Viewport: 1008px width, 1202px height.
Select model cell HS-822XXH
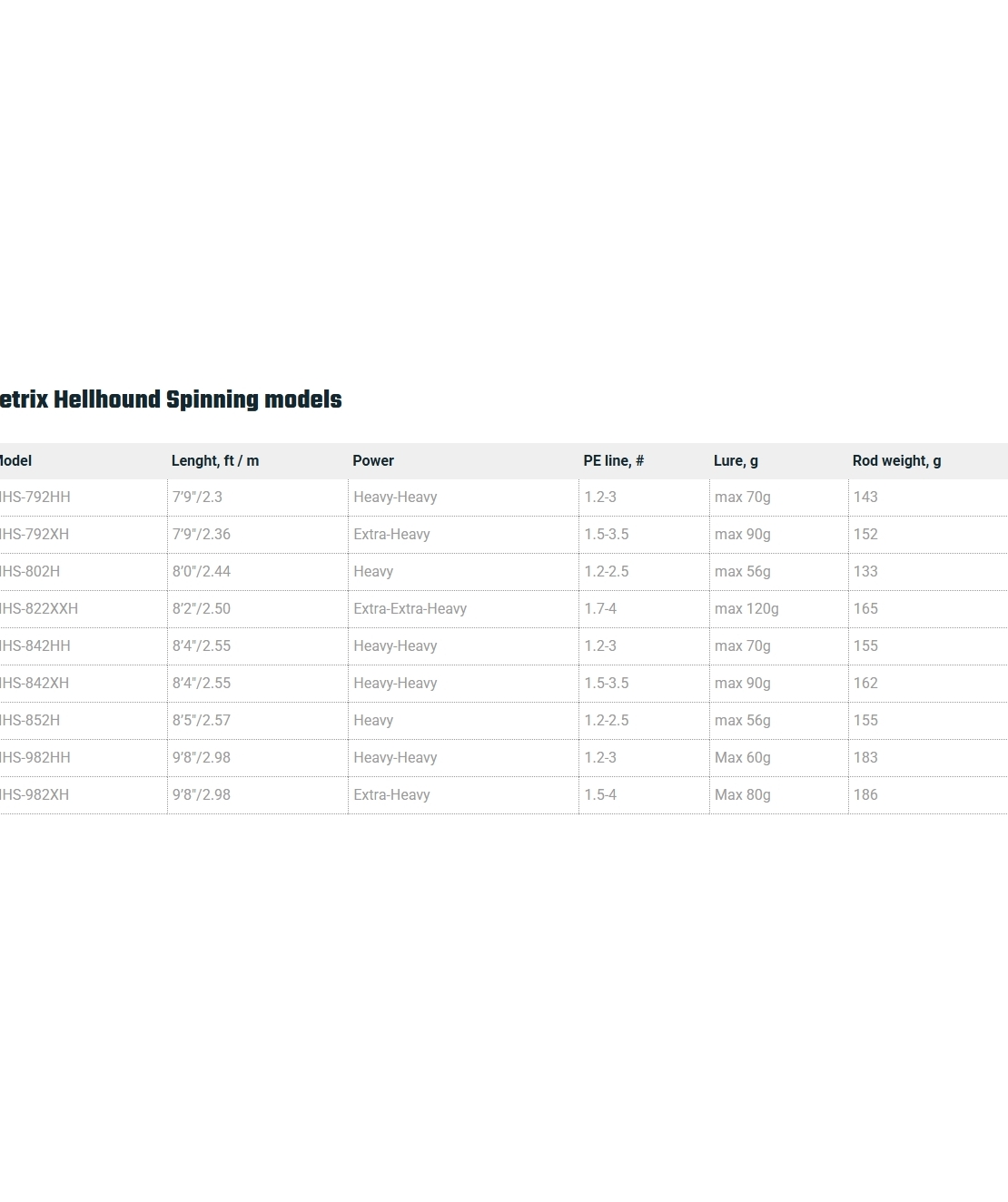coord(39,609)
